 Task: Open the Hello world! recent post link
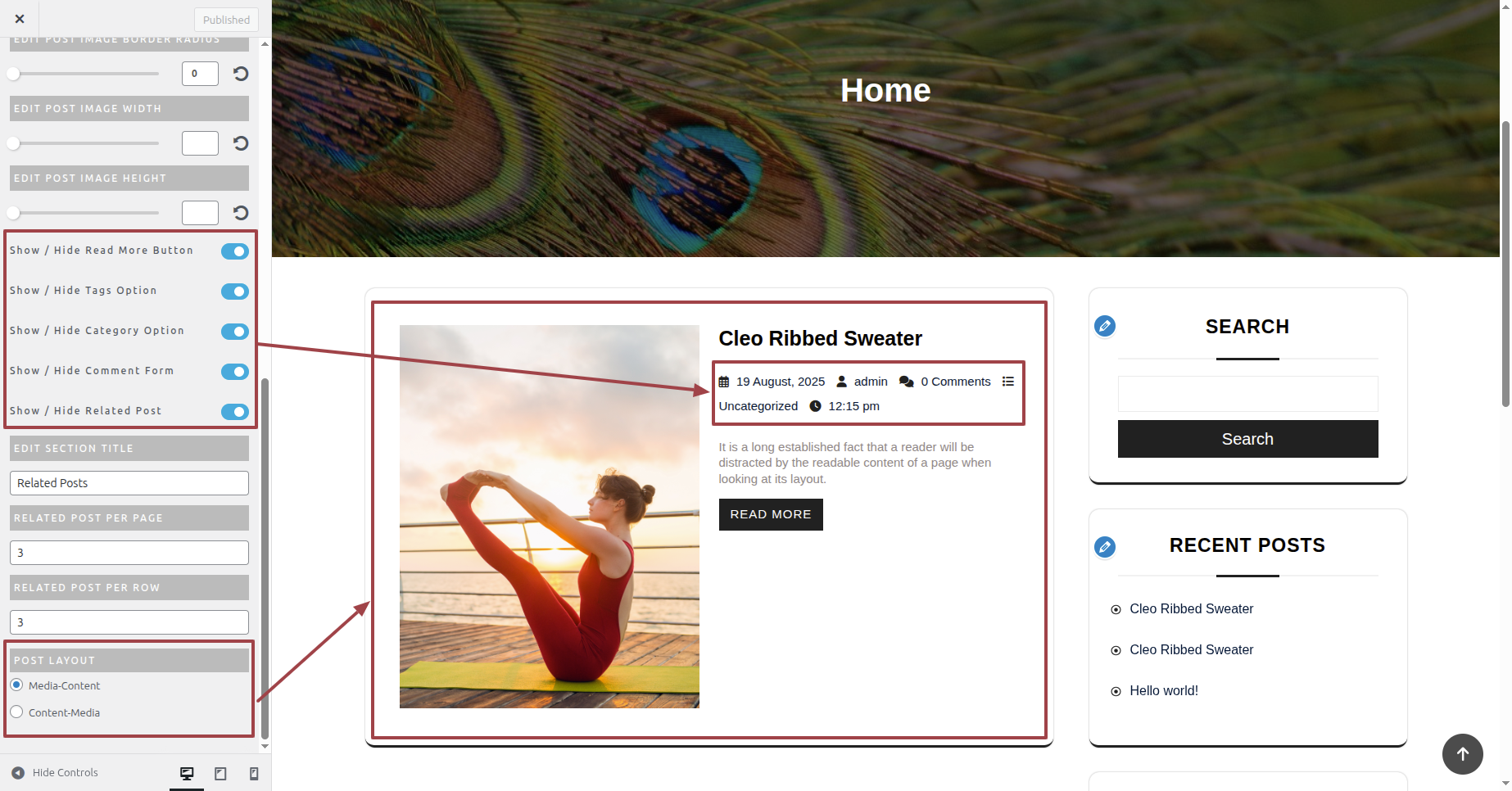tap(1163, 690)
